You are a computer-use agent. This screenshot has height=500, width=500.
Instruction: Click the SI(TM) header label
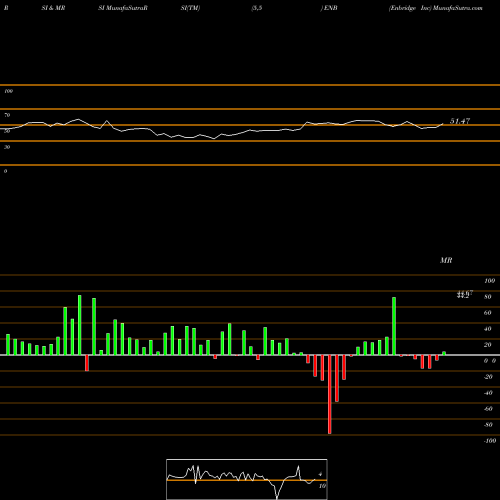(x=190, y=8)
